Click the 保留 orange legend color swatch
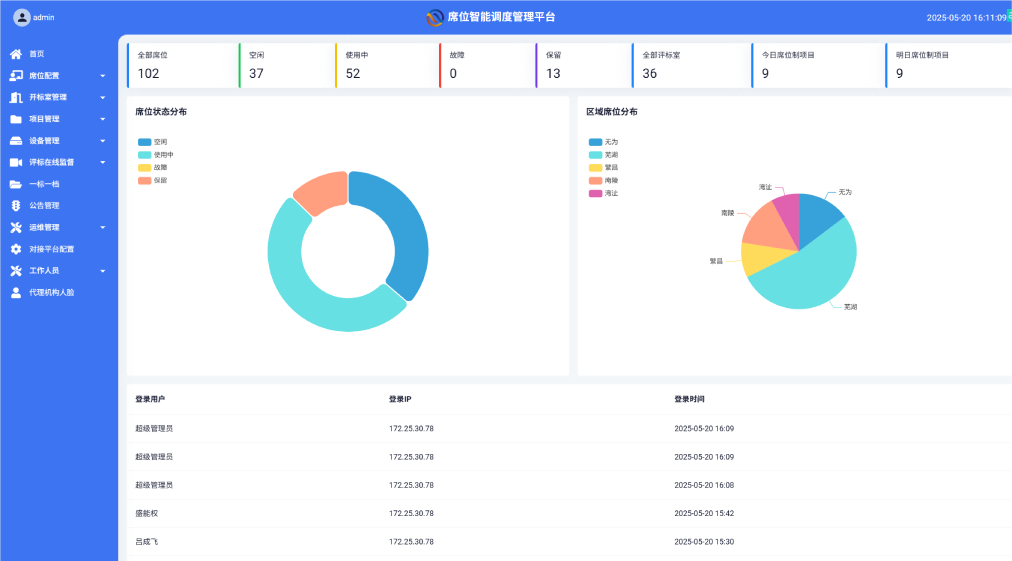This screenshot has height=561, width=1012. pyautogui.click(x=145, y=181)
